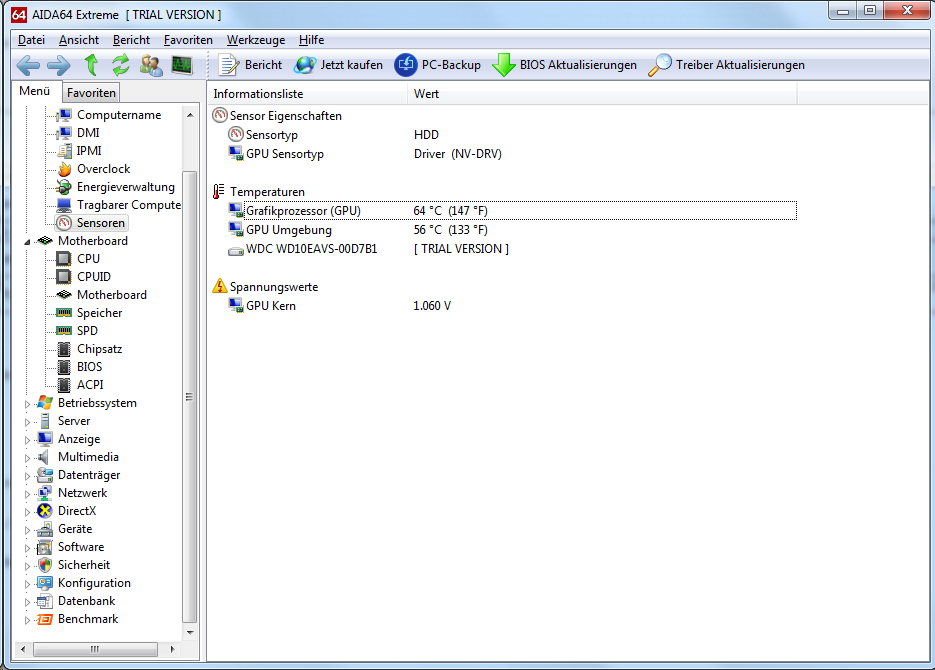Open the users icon in toolbar
Viewport: 935px width, 670px height.
[x=151, y=65]
